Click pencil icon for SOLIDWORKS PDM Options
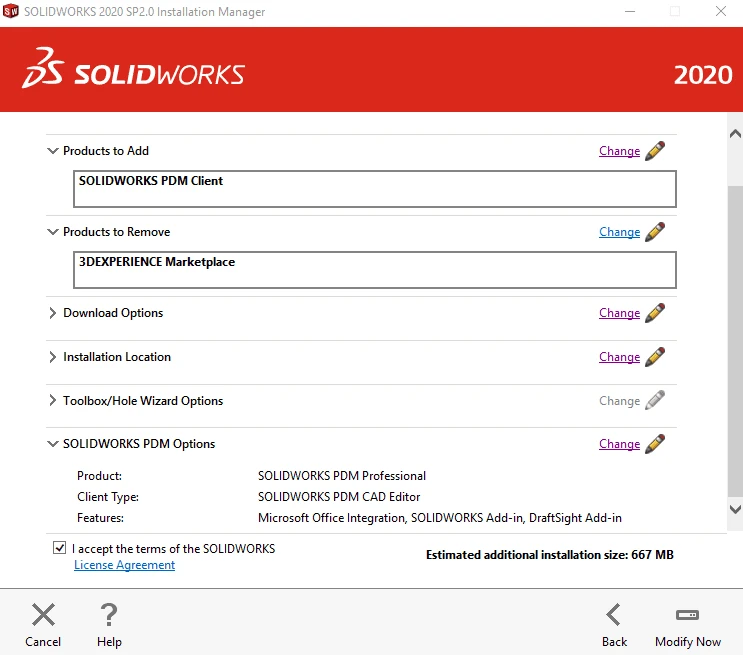 [655, 444]
